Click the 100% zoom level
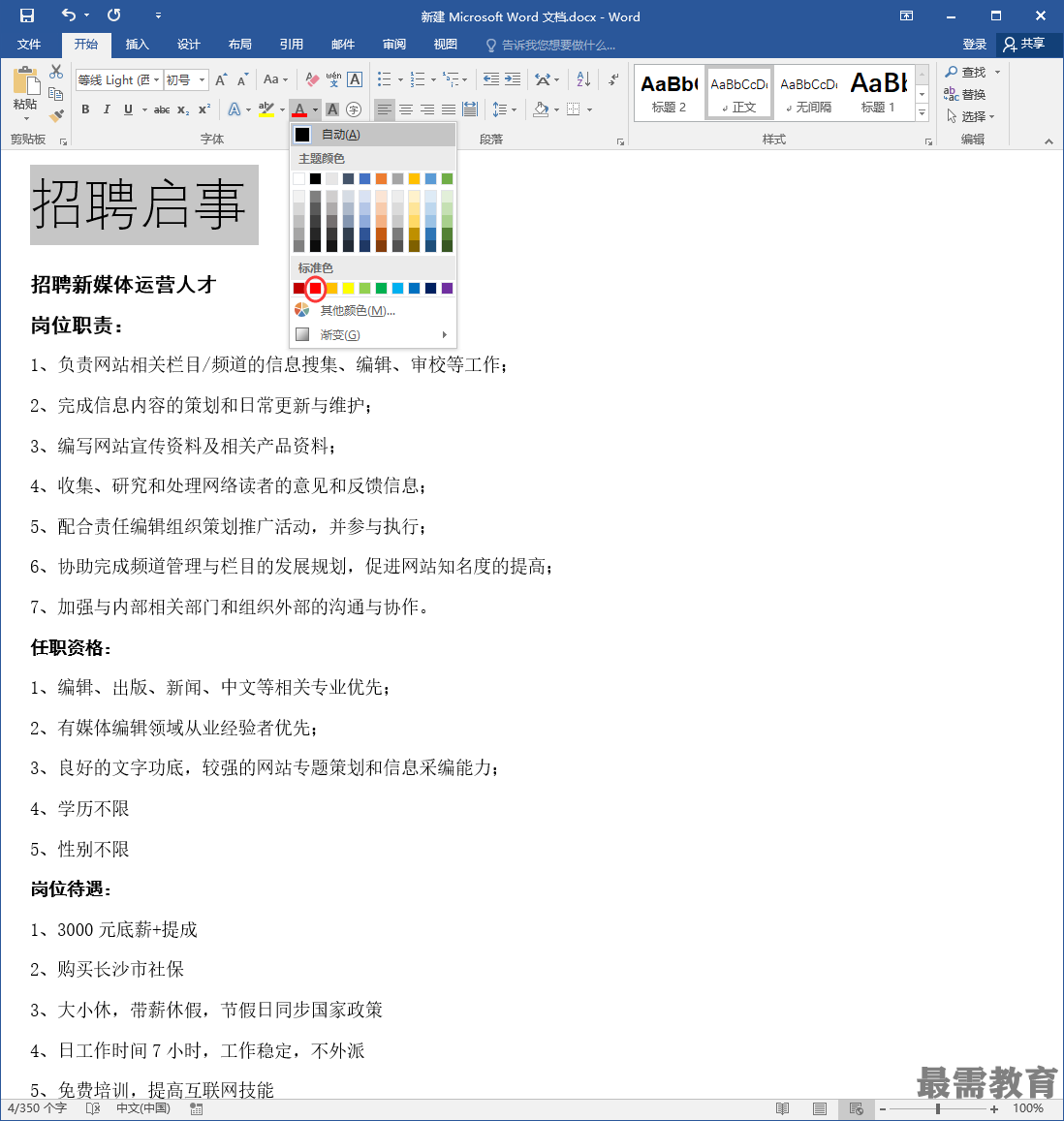 (x=1027, y=1108)
